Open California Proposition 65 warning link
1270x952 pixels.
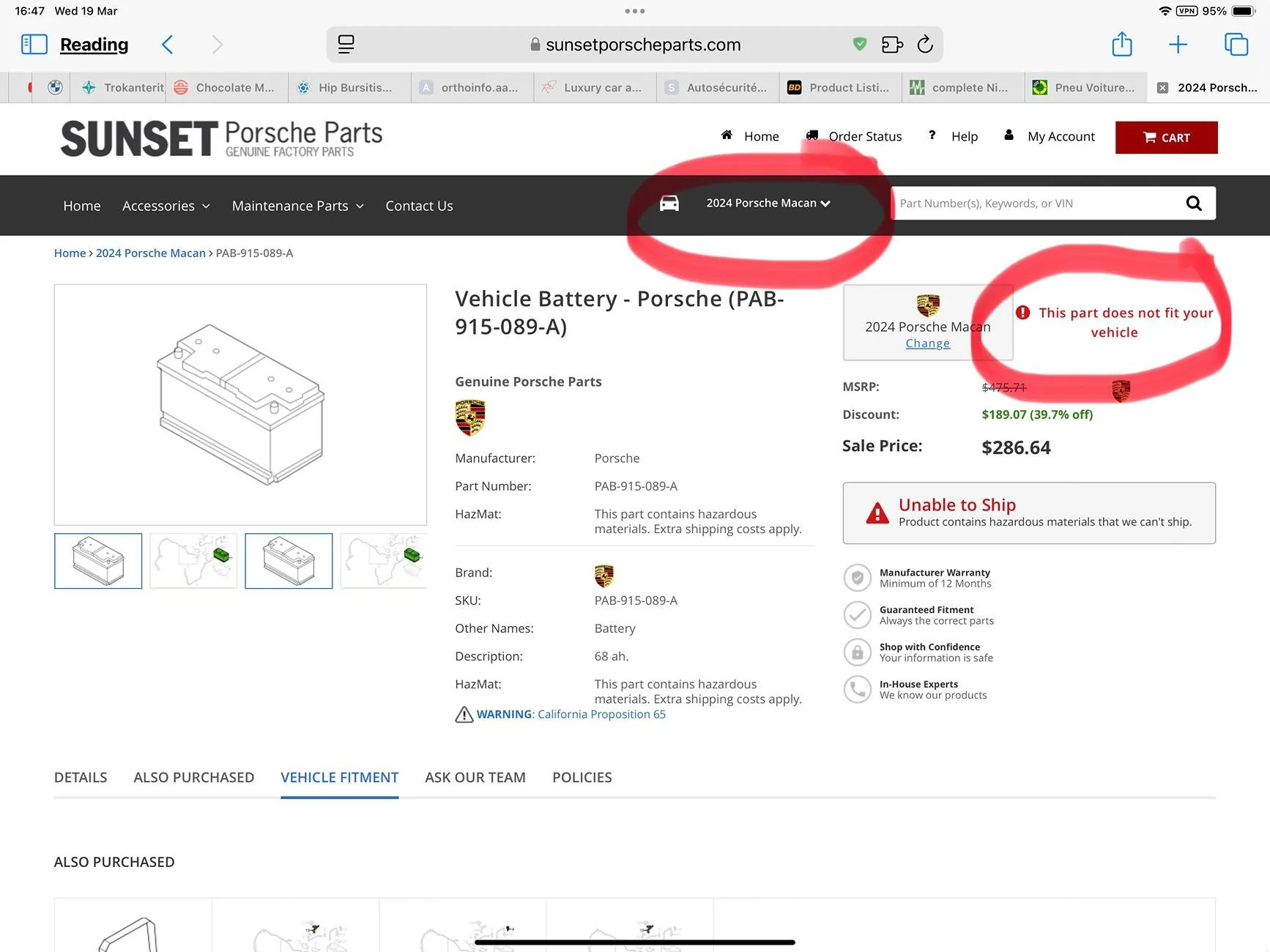point(601,714)
